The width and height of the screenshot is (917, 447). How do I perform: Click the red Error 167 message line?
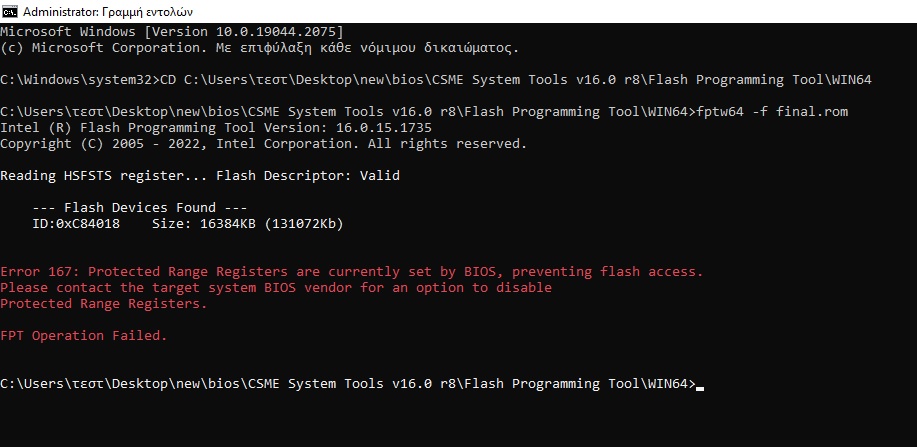(351, 271)
